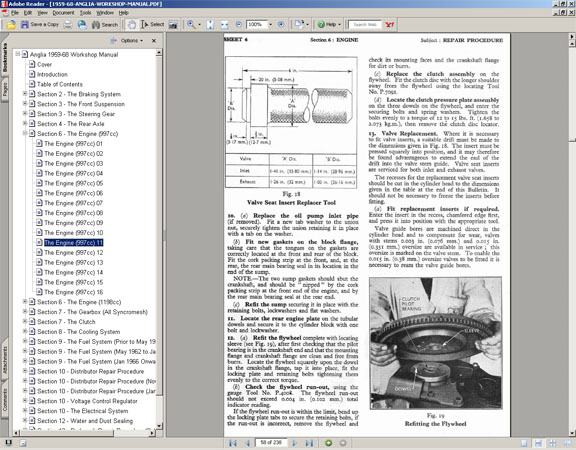Click the Snapshot camera tool
This screenshot has width=576, height=450.
click(173, 25)
